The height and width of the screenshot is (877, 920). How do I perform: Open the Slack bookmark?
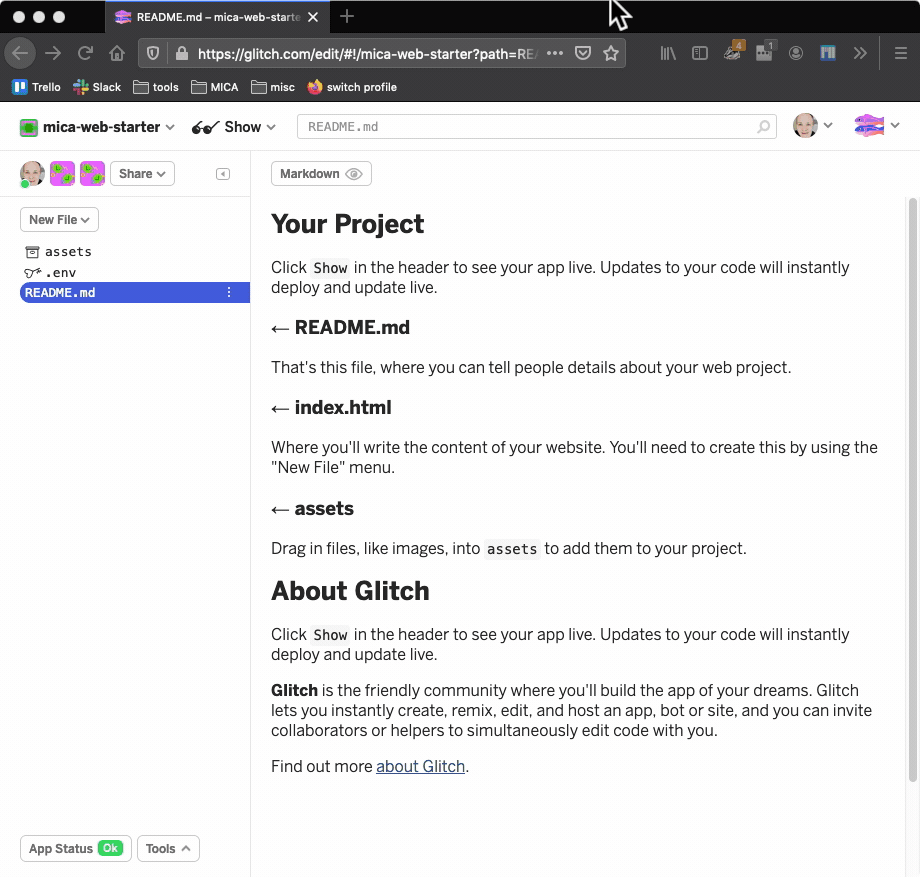[97, 87]
